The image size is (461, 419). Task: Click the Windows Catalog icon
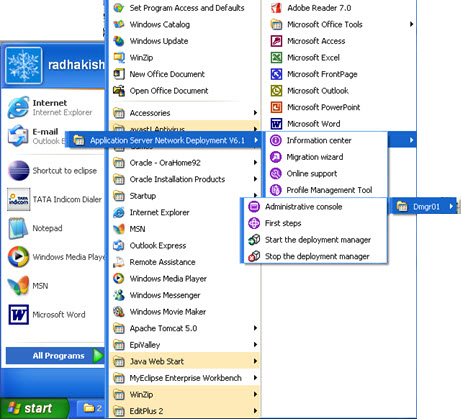tap(119, 24)
